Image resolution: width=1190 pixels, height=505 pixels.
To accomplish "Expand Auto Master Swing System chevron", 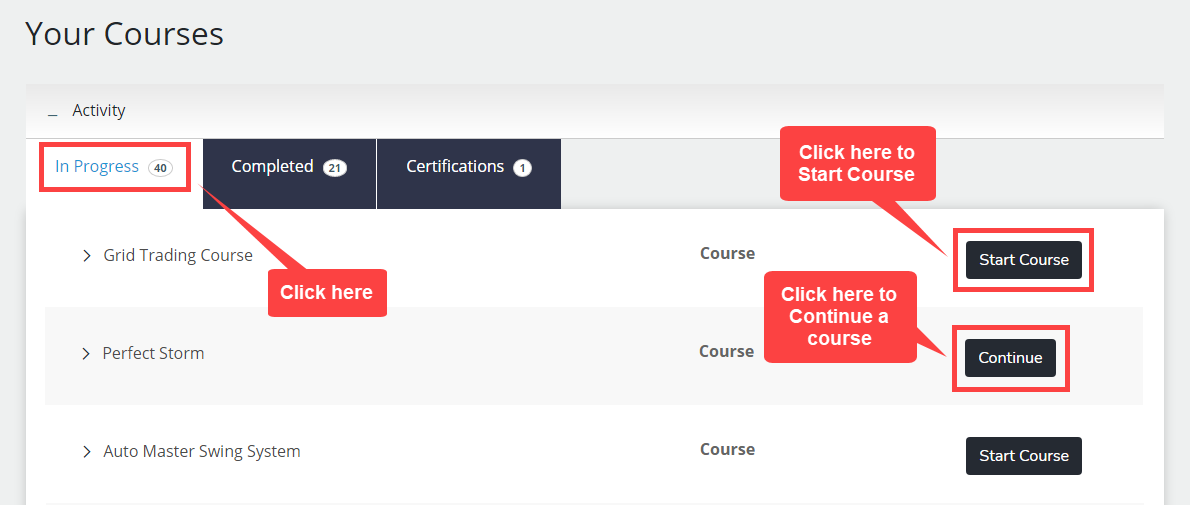I will (87, 452).
